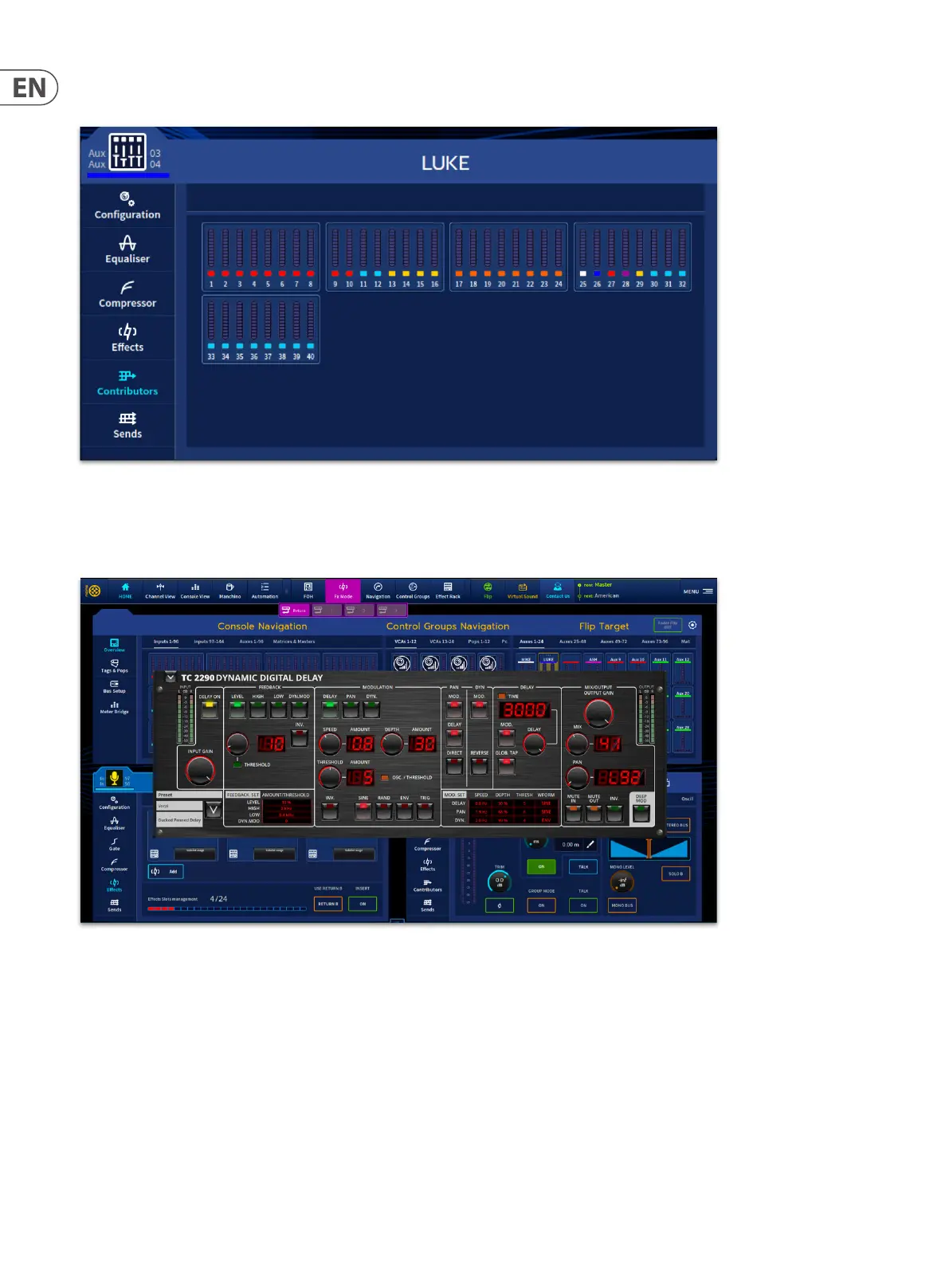The height and width of the screenshot is (1288, 949).
Task: Toggle the DELAY ON switch on TC 2290
Action: (209, 709)
